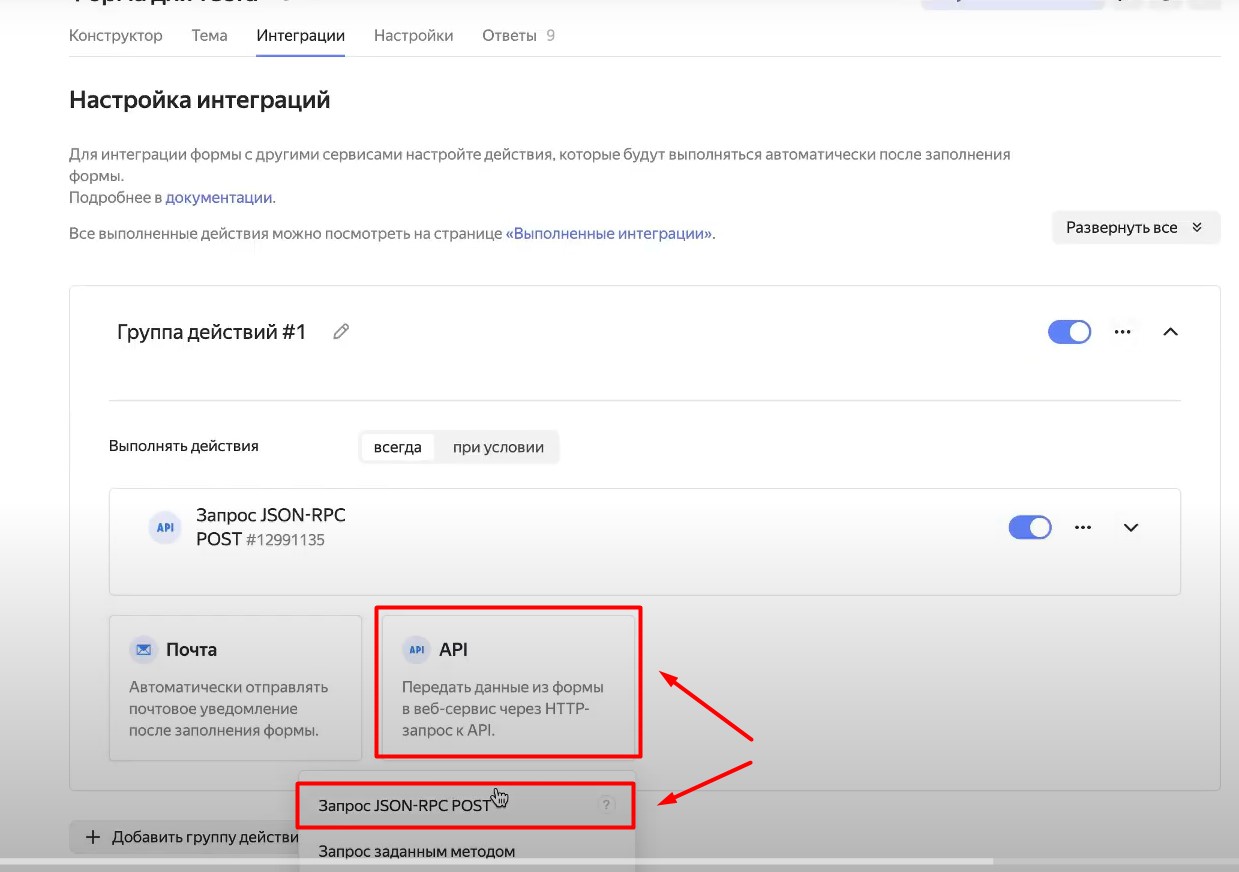
Task: Switch to the Конструктор tab
Action: [x=116, y=36]
